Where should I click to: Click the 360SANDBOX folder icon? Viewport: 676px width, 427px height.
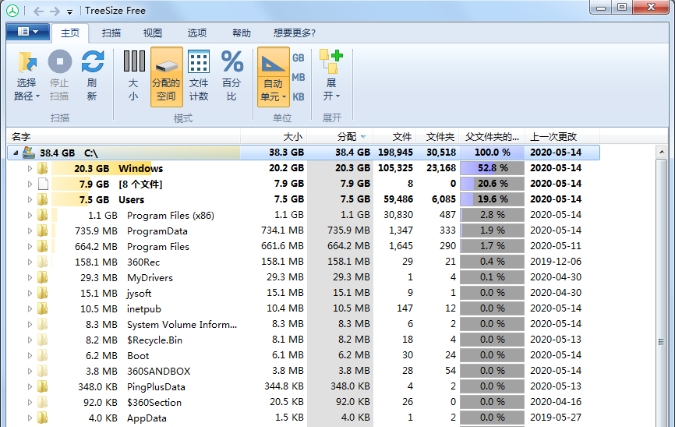point(42,371)
